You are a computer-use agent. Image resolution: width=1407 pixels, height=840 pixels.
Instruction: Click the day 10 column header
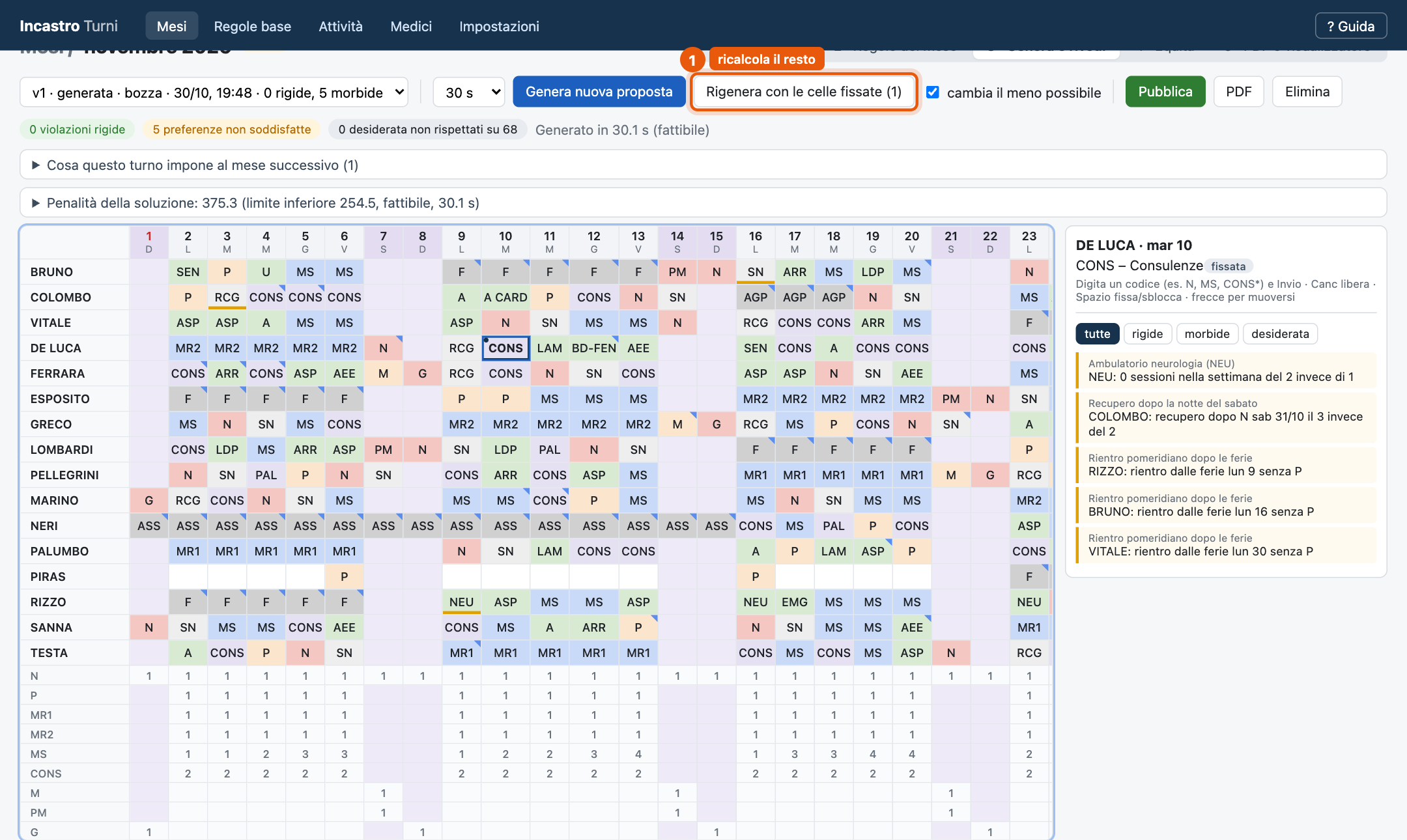[x=505, y=242]
